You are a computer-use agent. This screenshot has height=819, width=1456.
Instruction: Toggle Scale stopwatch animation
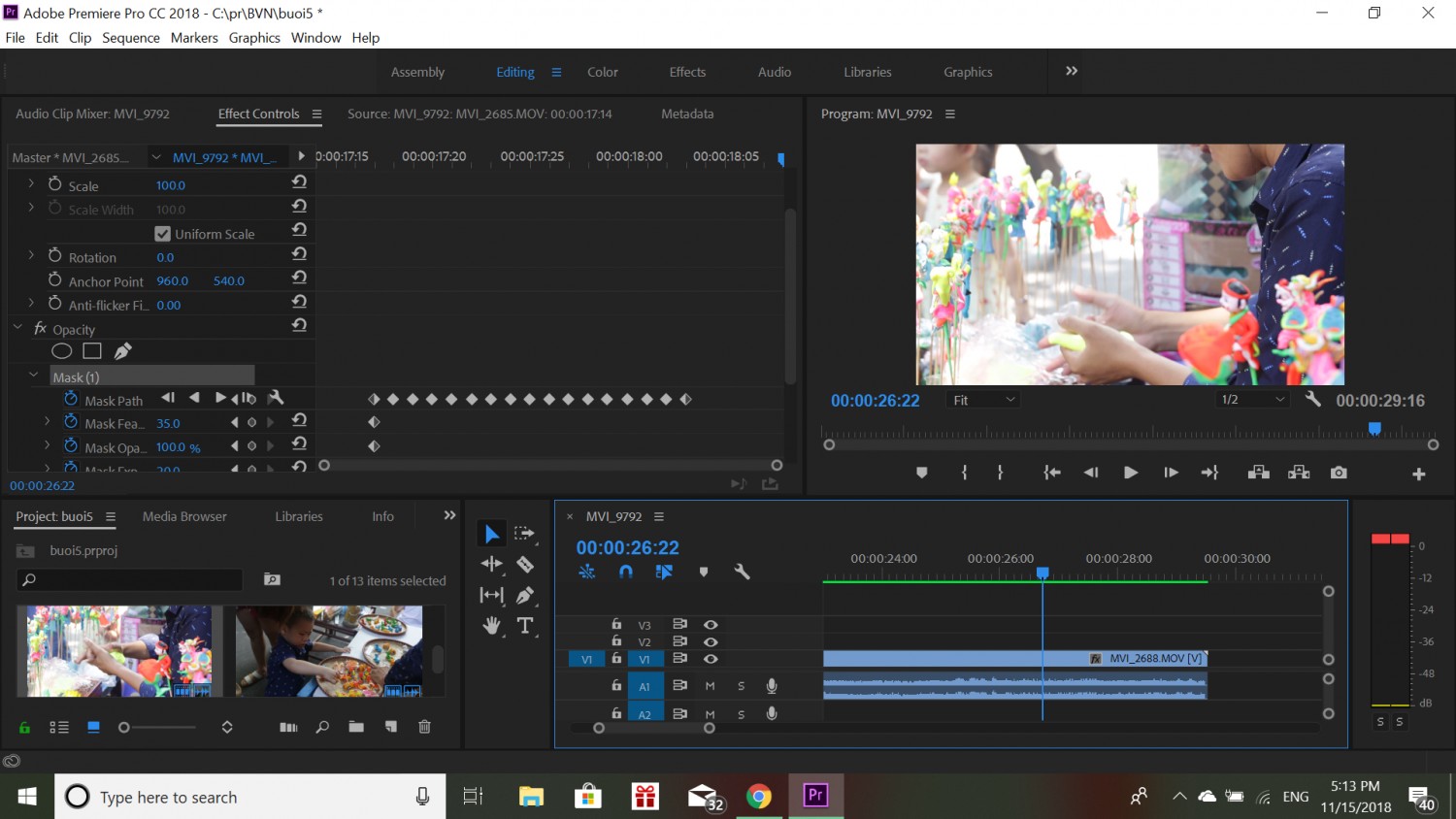tap(55, 184)
